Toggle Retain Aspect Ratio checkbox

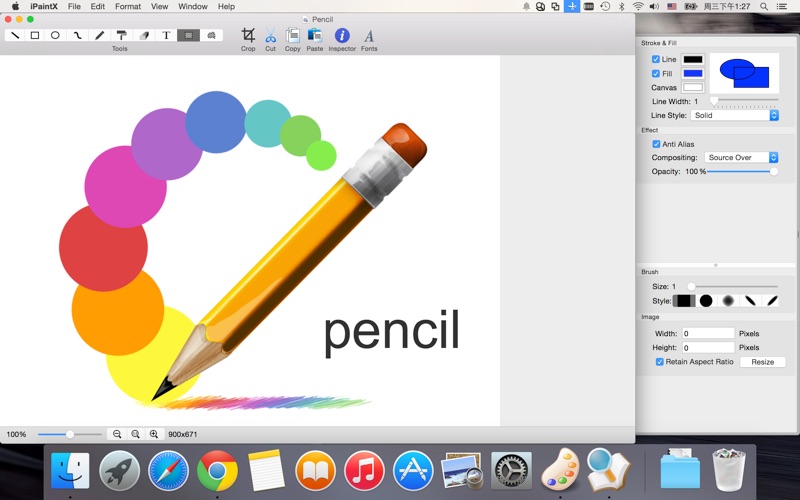point(660,362)
